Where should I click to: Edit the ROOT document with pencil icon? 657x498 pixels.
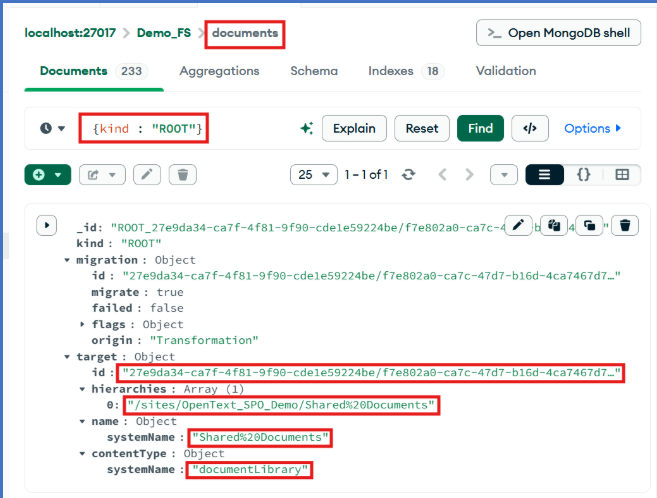(518, 225)
